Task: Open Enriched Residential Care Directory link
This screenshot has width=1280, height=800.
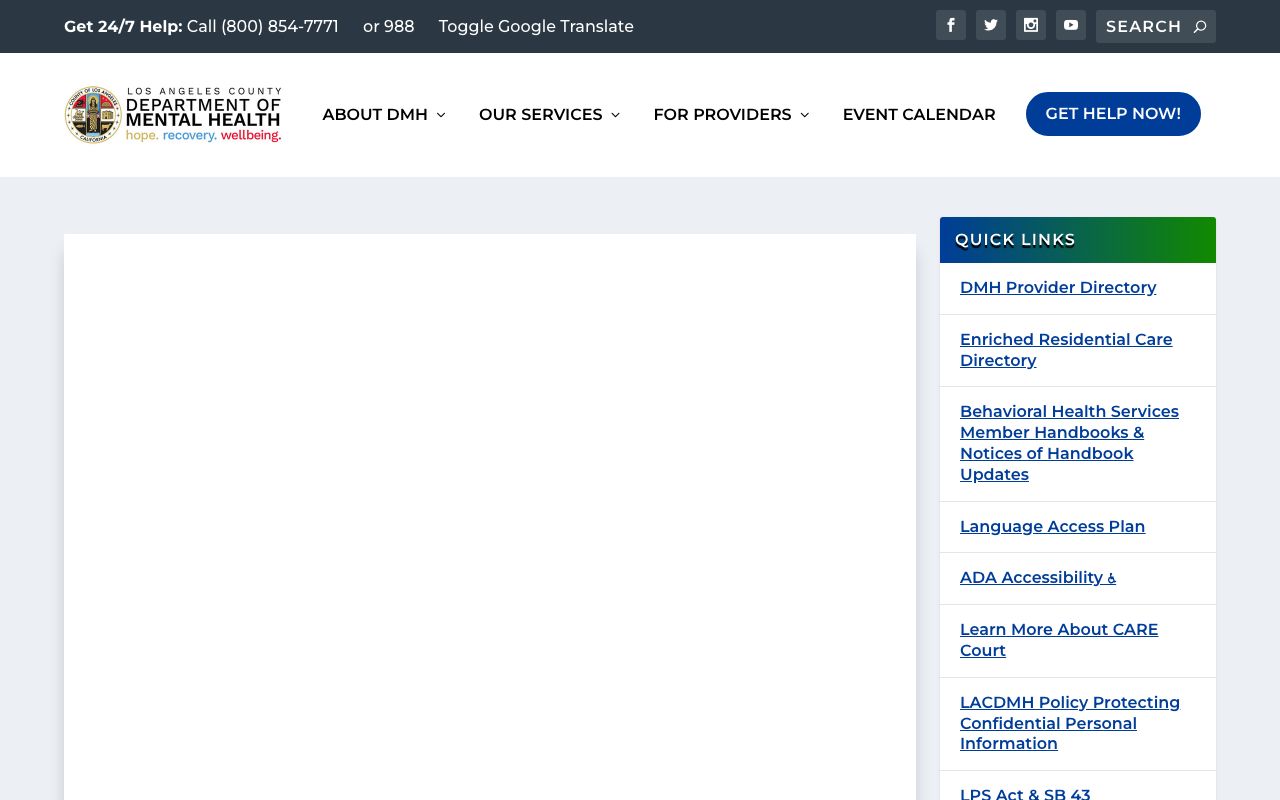Action: [1065, 349]
